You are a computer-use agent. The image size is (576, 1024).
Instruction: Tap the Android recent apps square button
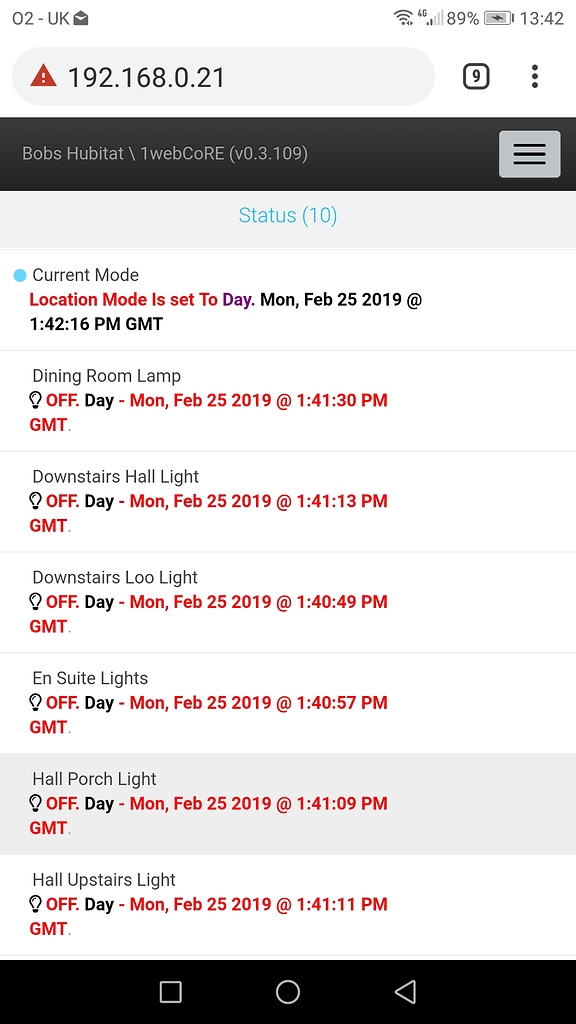(x=170, y=992)
